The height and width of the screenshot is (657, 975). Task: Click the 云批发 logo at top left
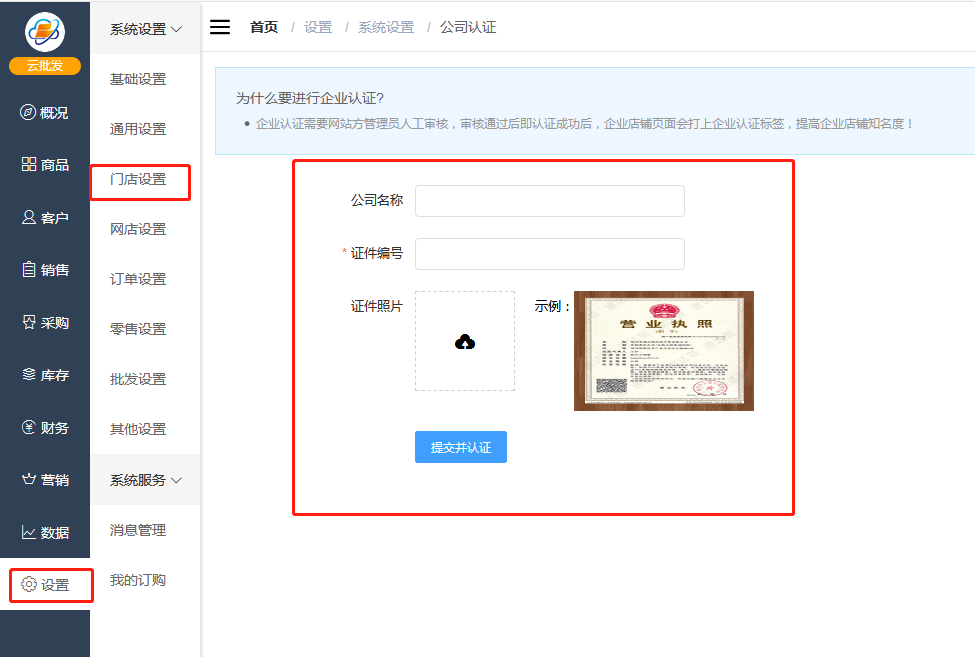(x=45, y=42)
